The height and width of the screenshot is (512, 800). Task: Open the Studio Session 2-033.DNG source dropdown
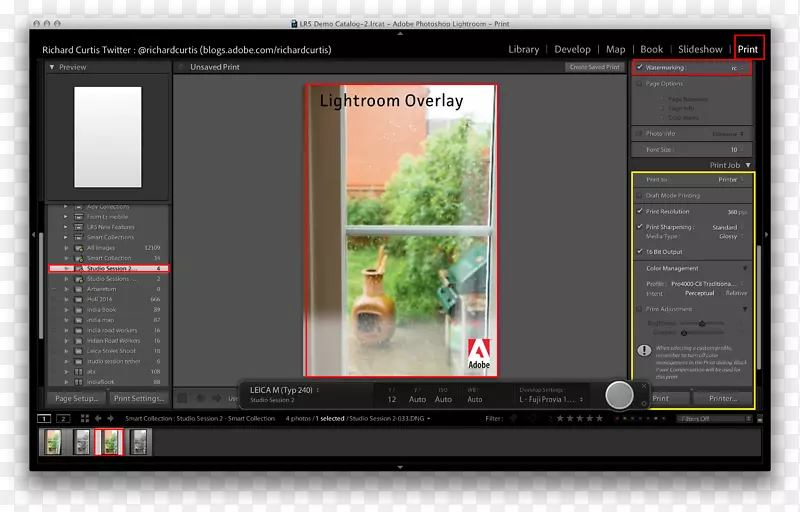coord(390,419)
